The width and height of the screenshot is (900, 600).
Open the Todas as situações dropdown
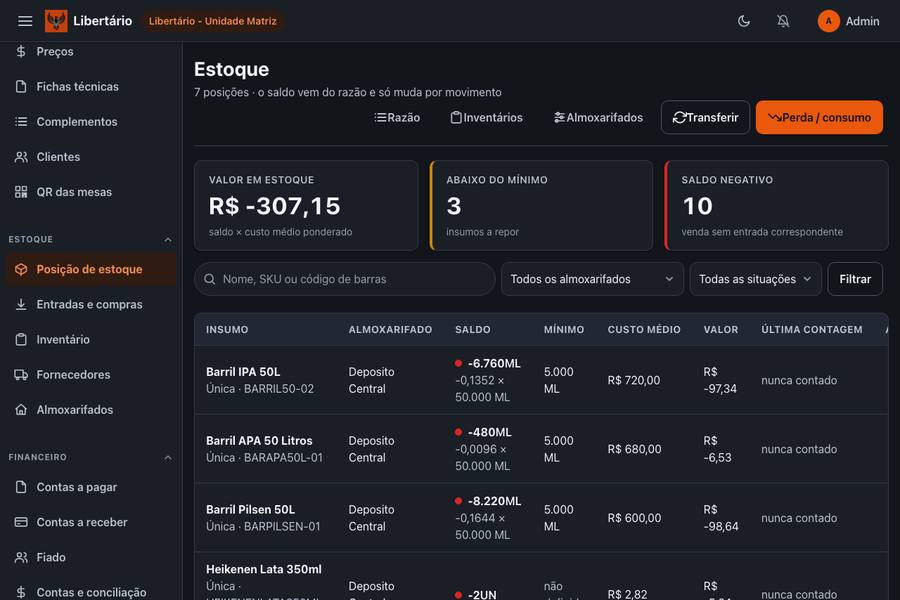[755, 279]
